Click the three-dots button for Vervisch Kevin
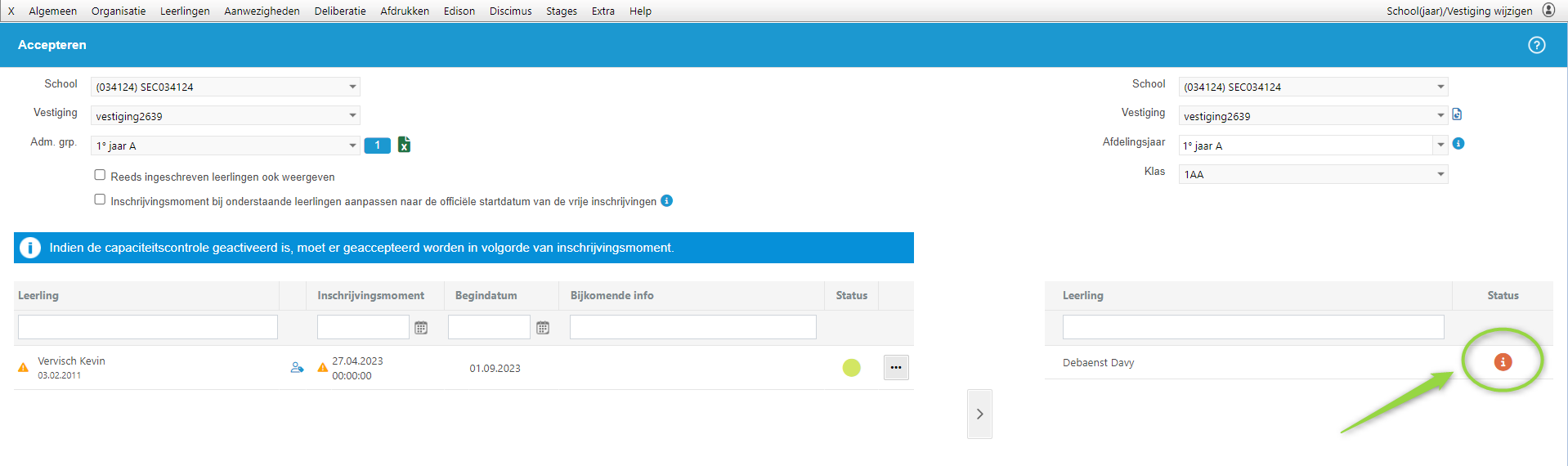 point(896,368)
